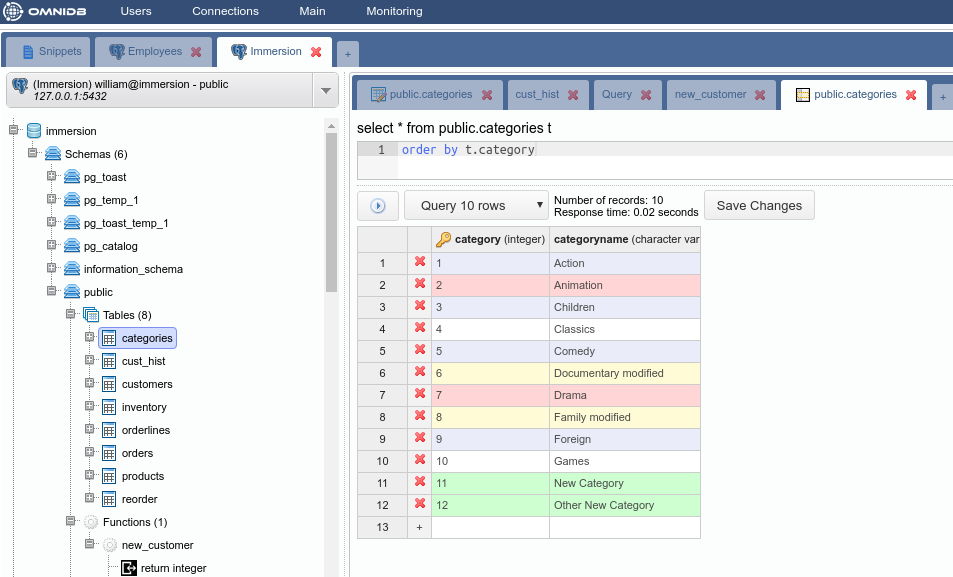Screen dimensions: 953x577
Task: Delete the Games row with its red X
Action: click(x=419, y=459)
